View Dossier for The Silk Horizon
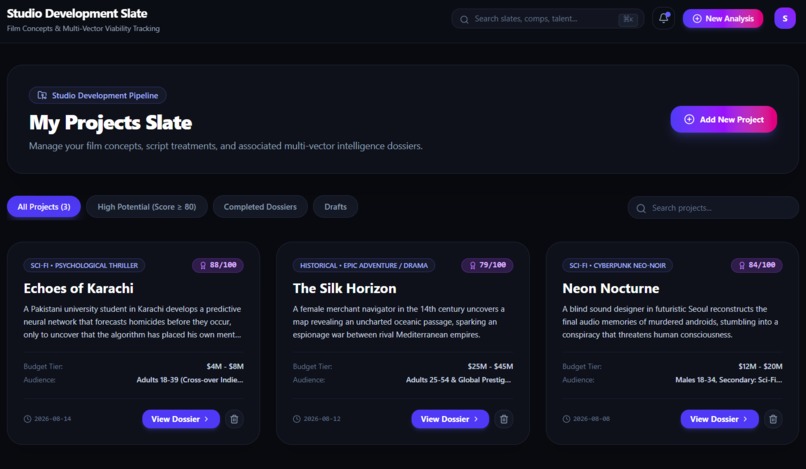The image size is (806, 469). [x=450, y=419]
